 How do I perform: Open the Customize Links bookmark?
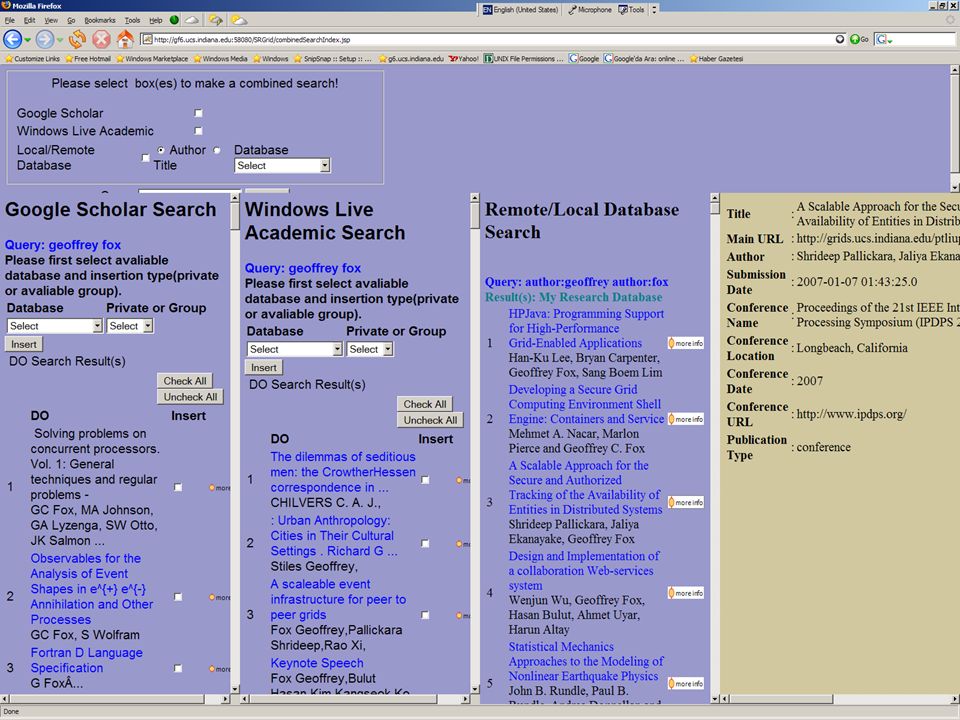[32, 59]
